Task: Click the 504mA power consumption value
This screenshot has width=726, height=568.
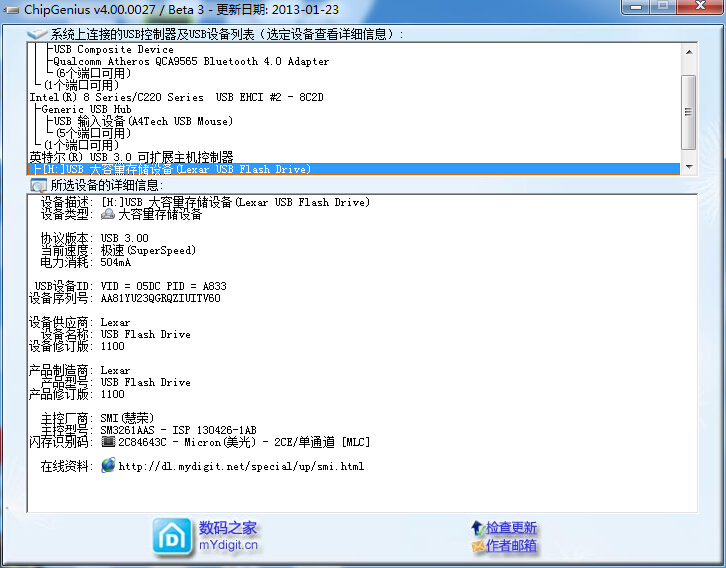Action: (x=116, y=262)
